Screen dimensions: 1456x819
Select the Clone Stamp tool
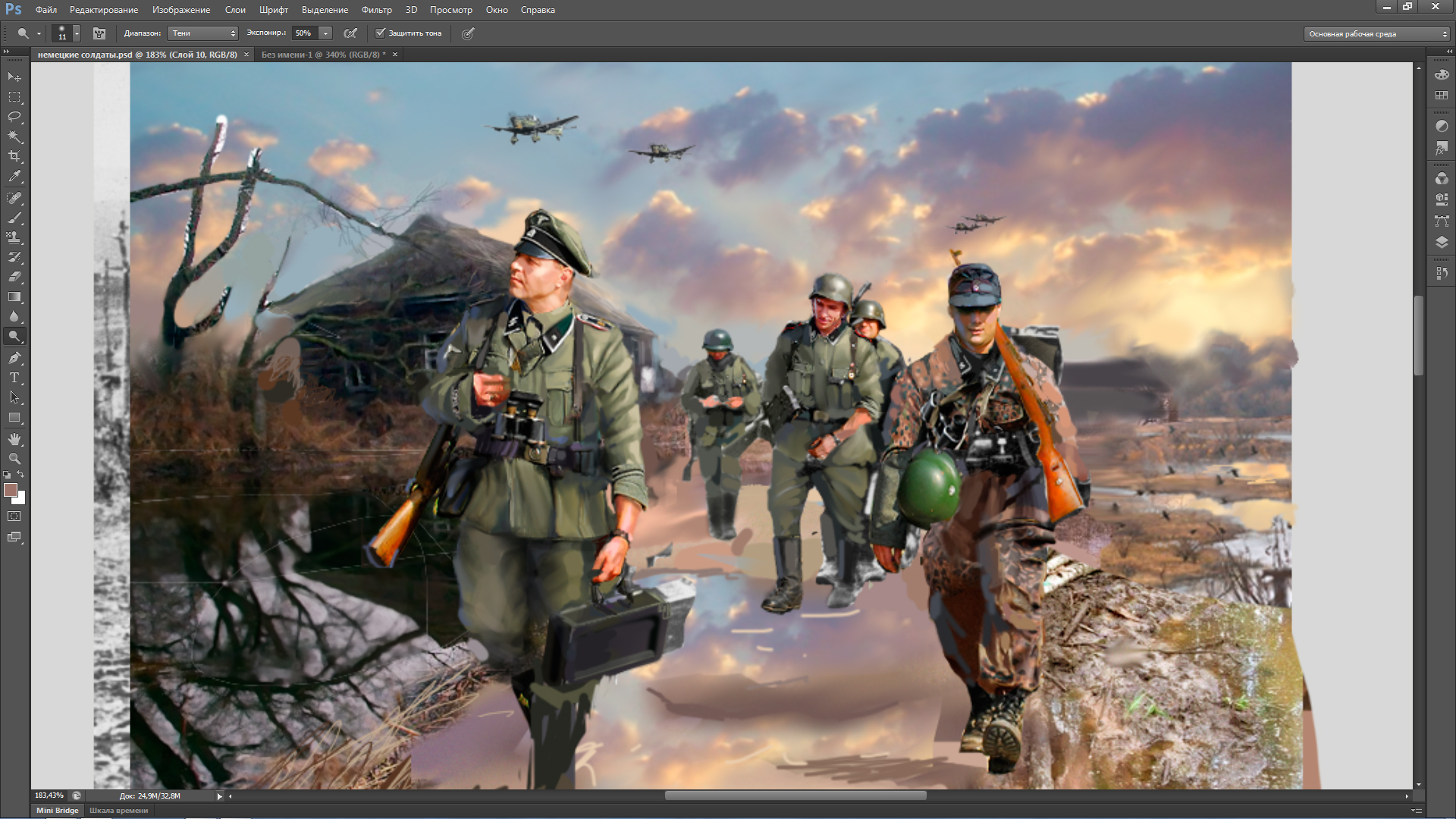coord(14,237)
